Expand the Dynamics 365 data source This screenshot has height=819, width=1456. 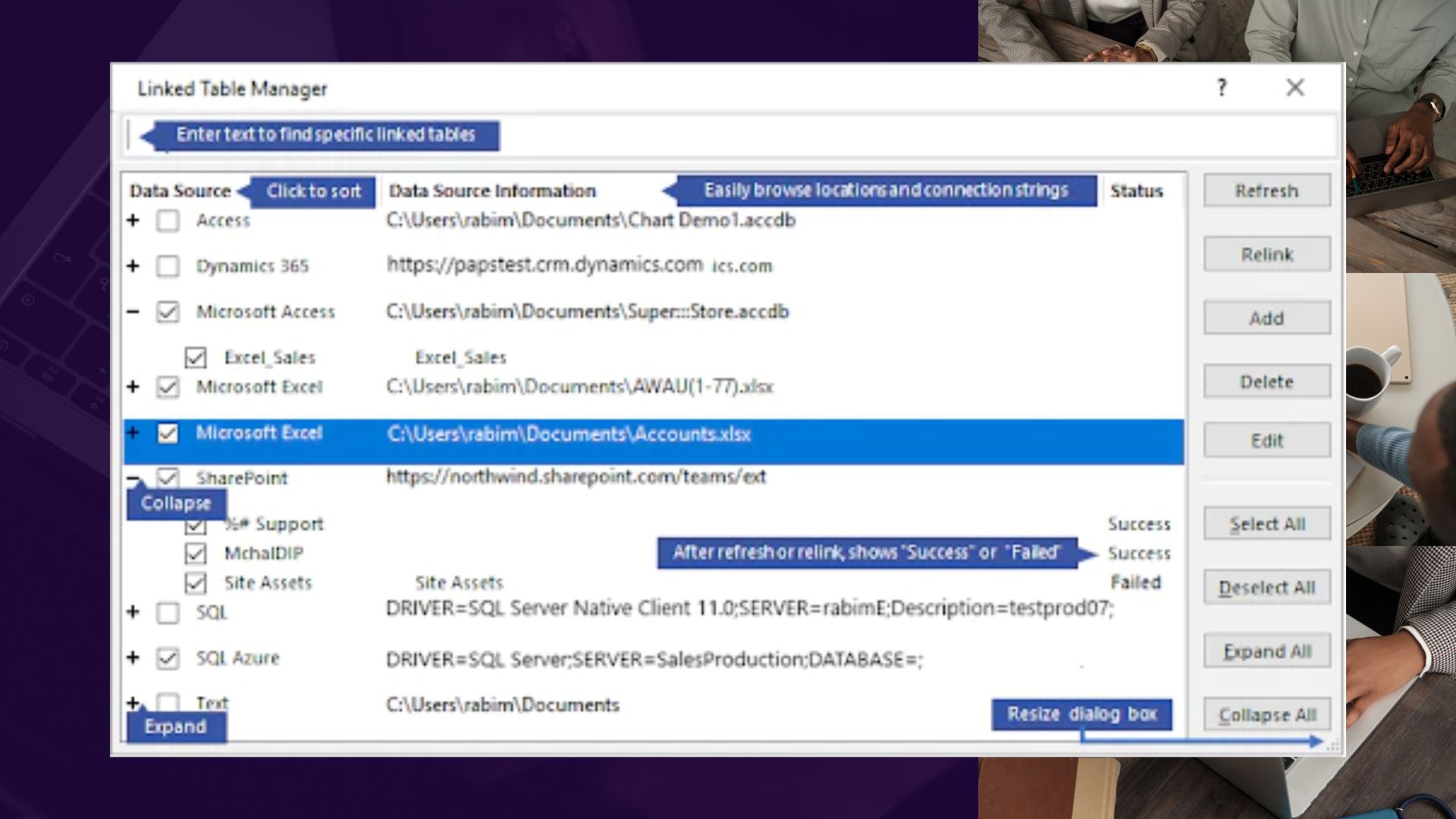click(133, 265)
